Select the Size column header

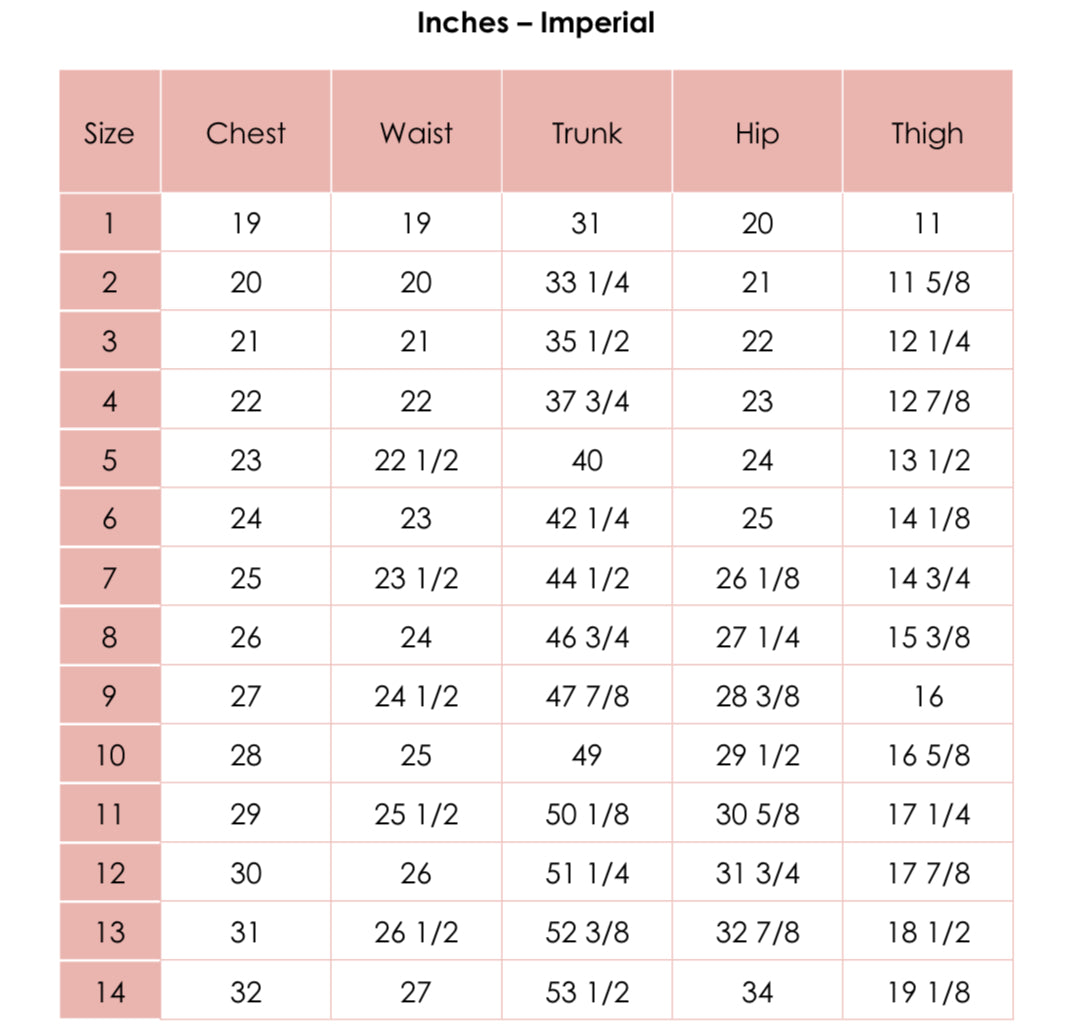[x=109, y=134]
